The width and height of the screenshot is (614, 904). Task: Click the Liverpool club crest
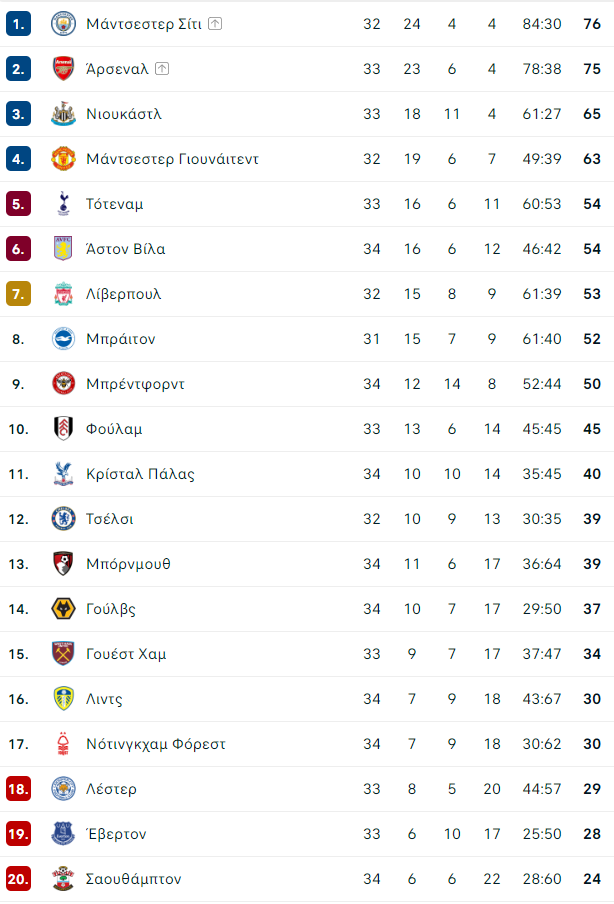click(63, 293)
